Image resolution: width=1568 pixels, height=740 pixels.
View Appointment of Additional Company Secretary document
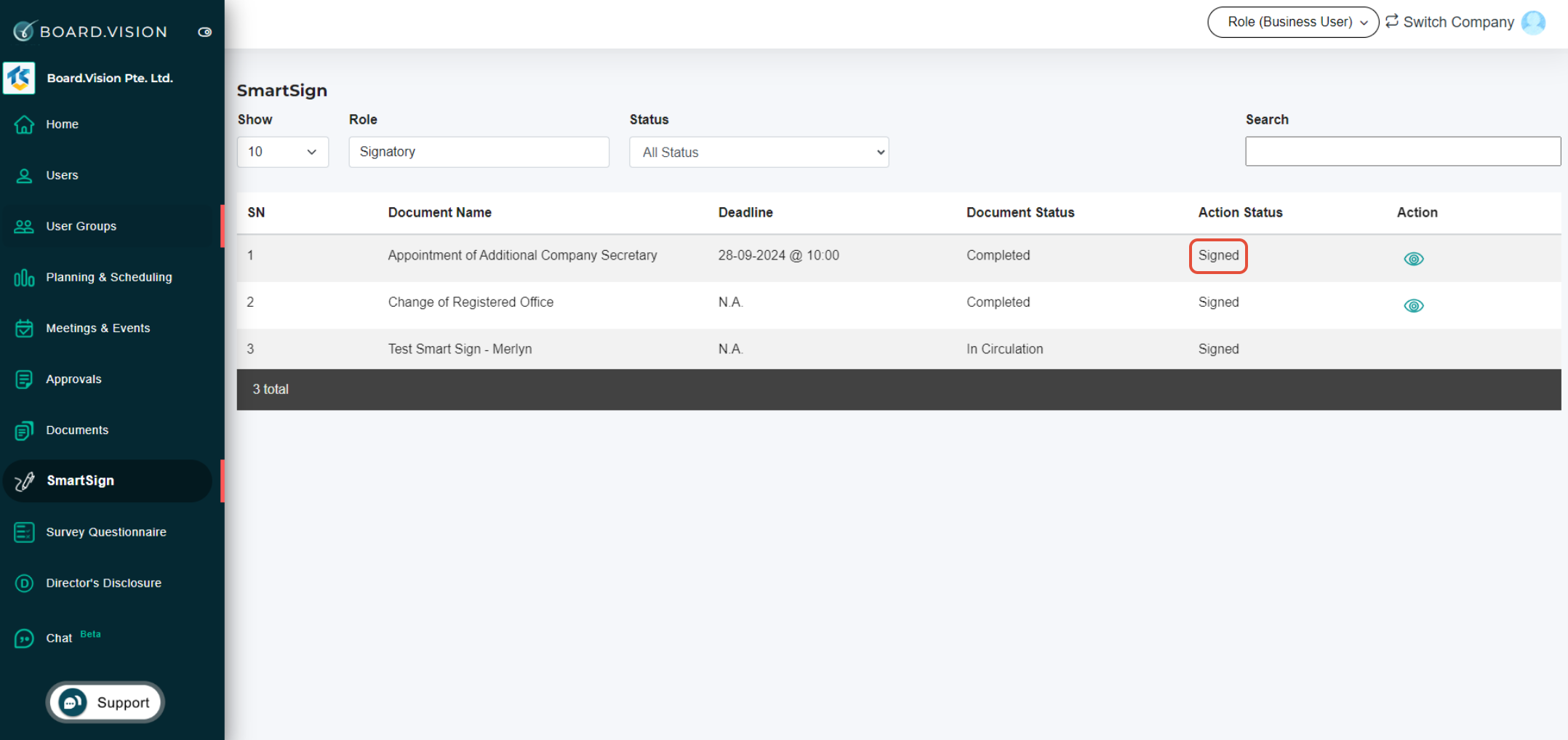1413,259
